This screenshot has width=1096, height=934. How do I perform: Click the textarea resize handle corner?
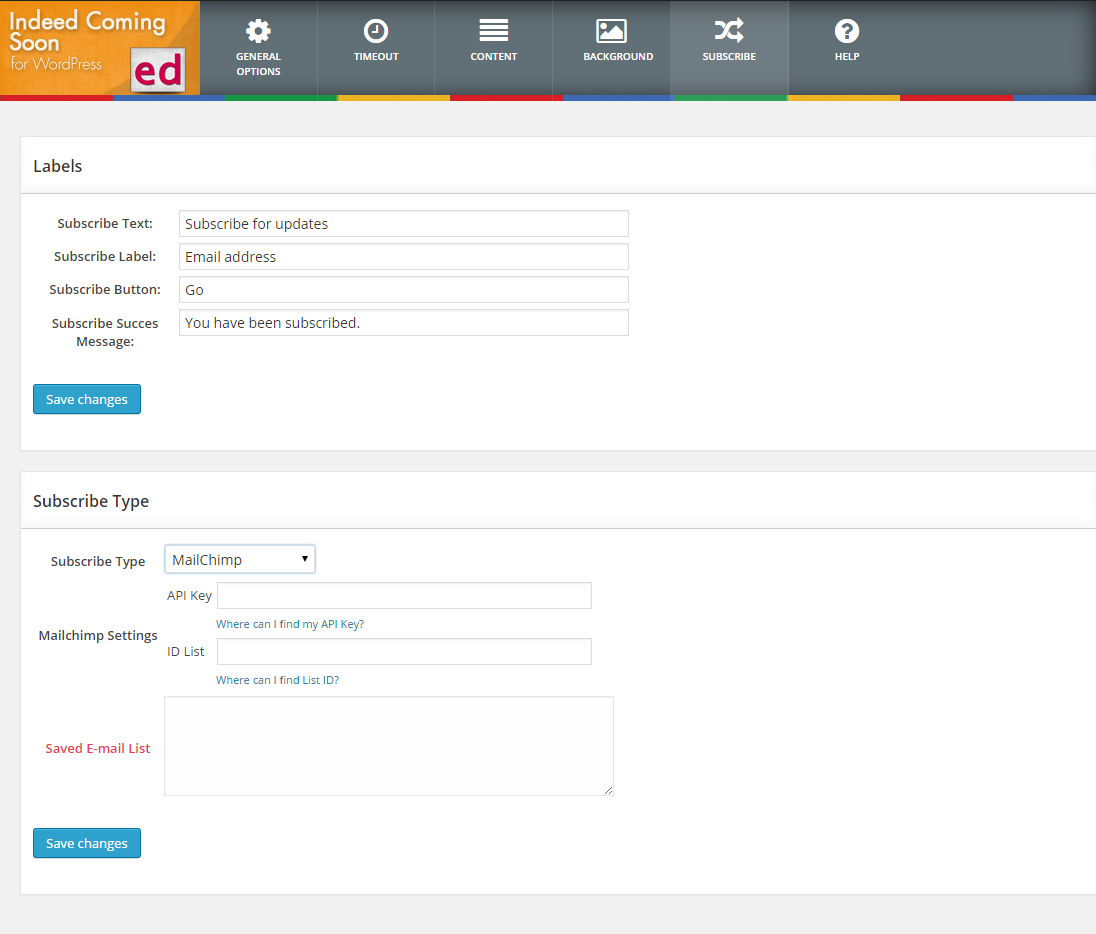(608, 790)
